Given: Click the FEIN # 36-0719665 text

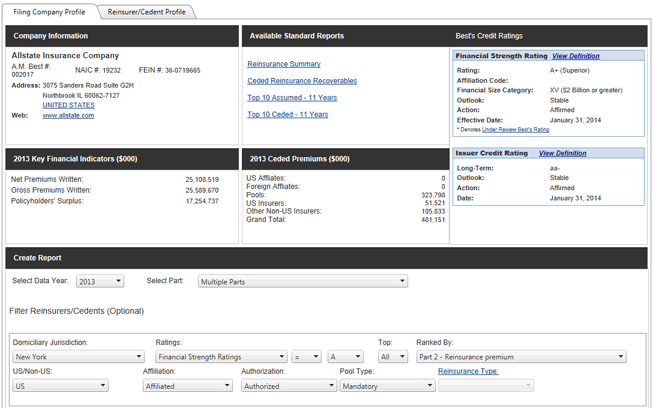Looking at the screenshot, I should coord(169,70).
